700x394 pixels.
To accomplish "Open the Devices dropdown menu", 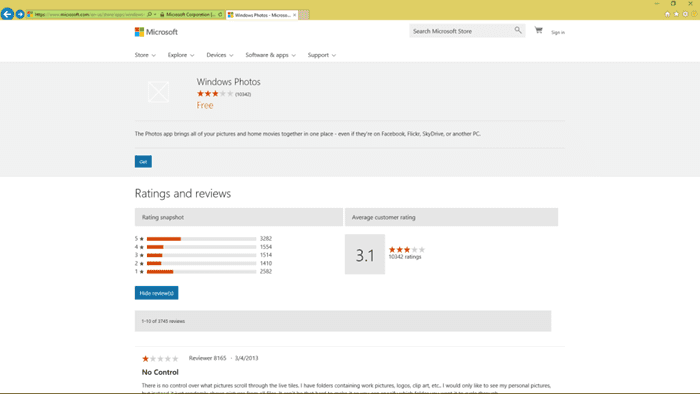I will click(220, 55).
